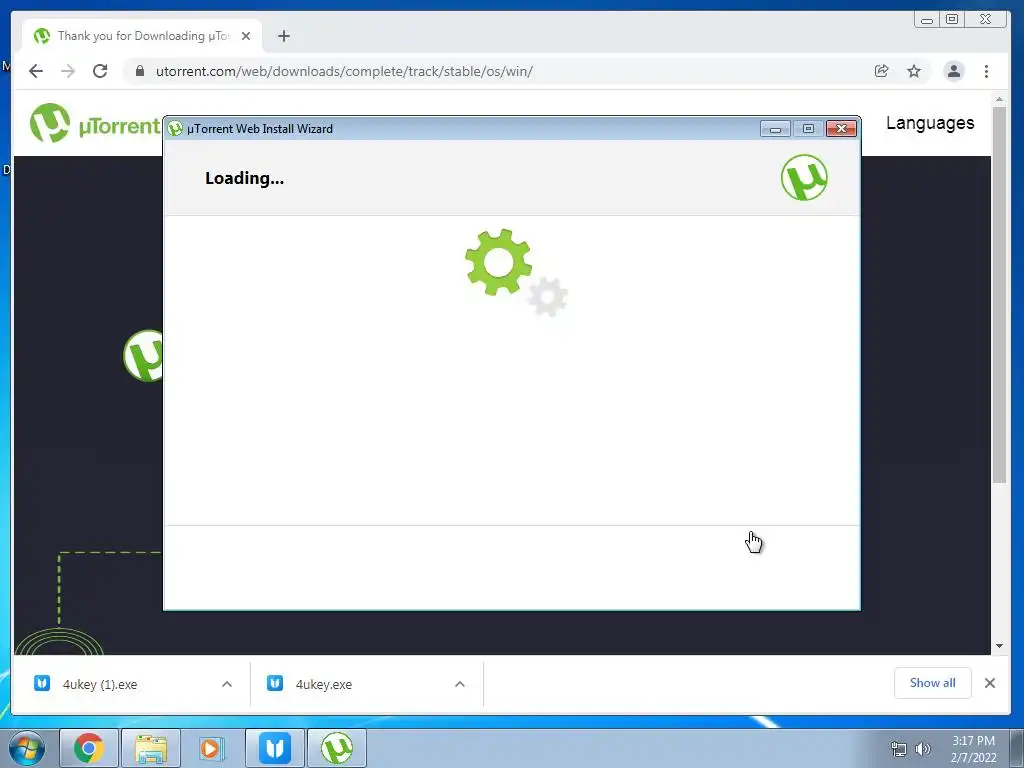1024x768 pixels.
Task: Open the 4ukey.exe download item
Action: tap(323, 684)
